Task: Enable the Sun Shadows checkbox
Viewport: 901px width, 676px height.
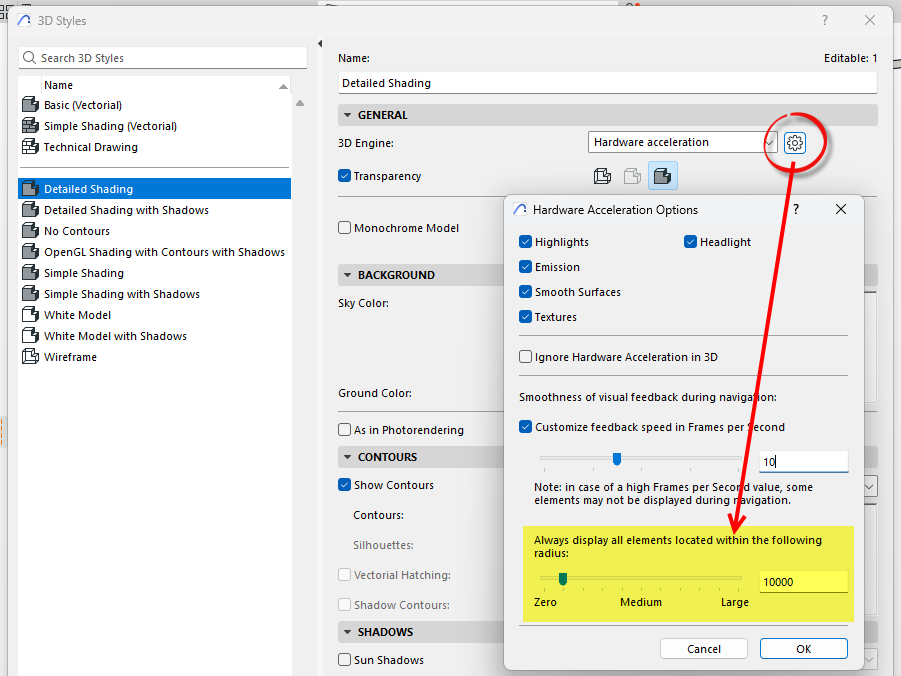Action: click(x=344, y=659)
